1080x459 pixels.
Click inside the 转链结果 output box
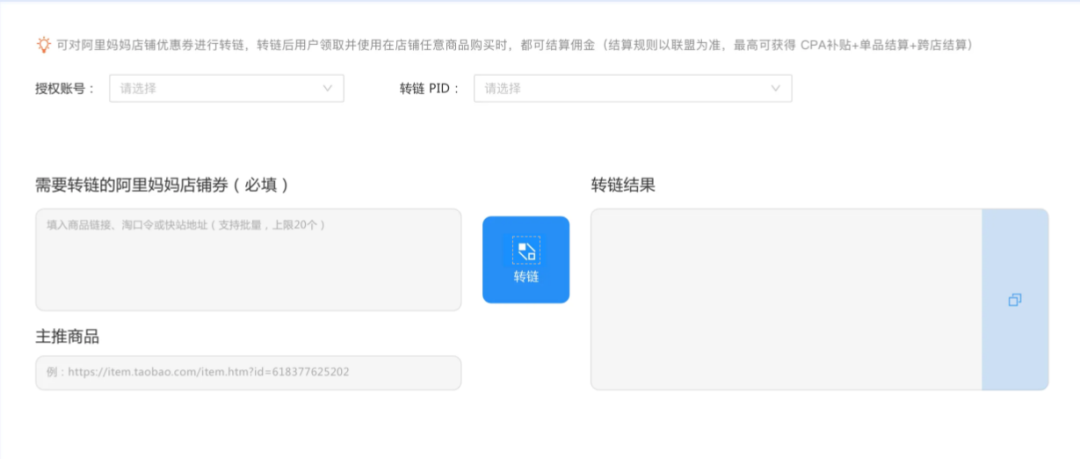[786, 300]
